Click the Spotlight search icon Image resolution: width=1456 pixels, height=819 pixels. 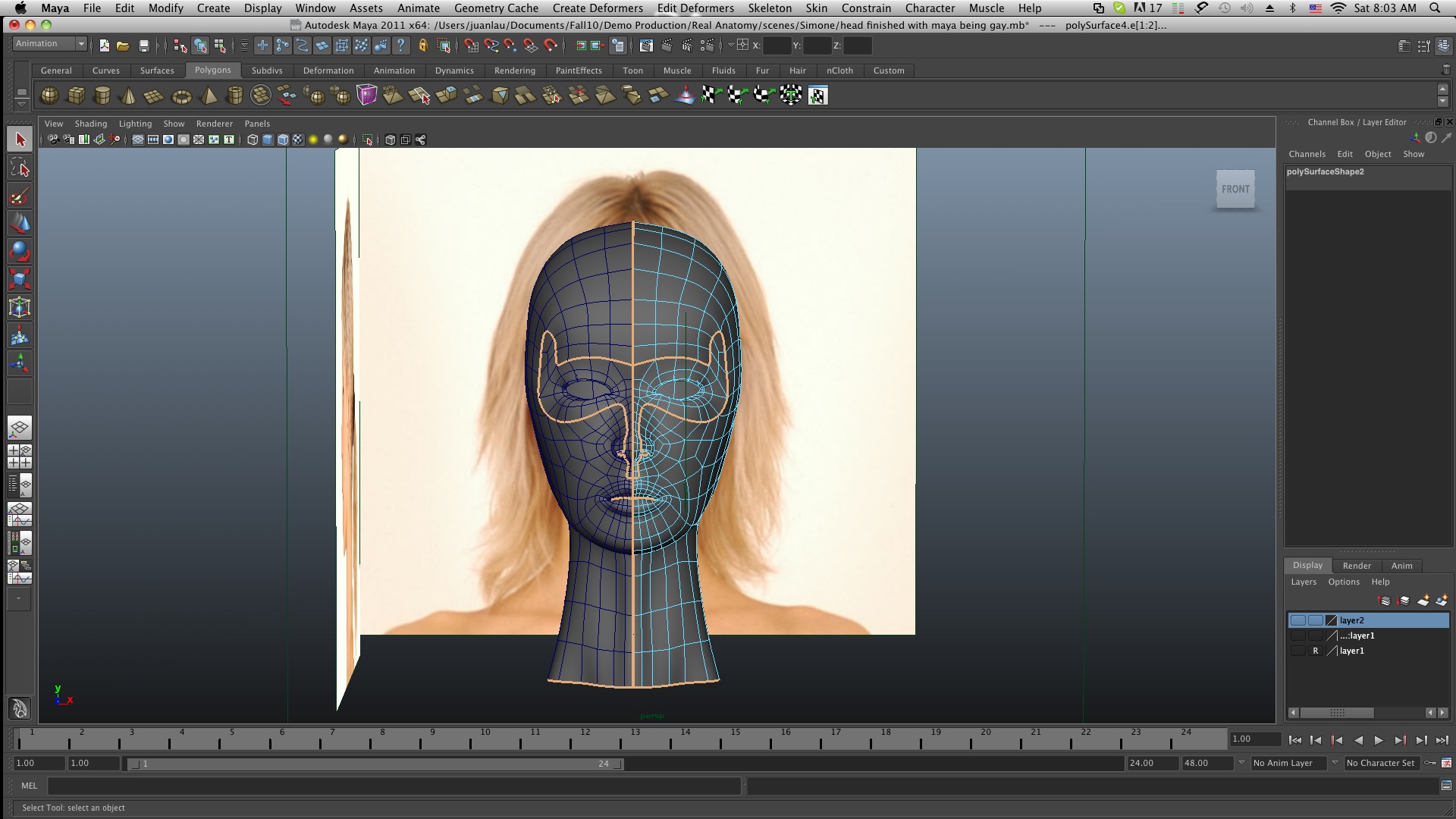(x=1435, y=8)
